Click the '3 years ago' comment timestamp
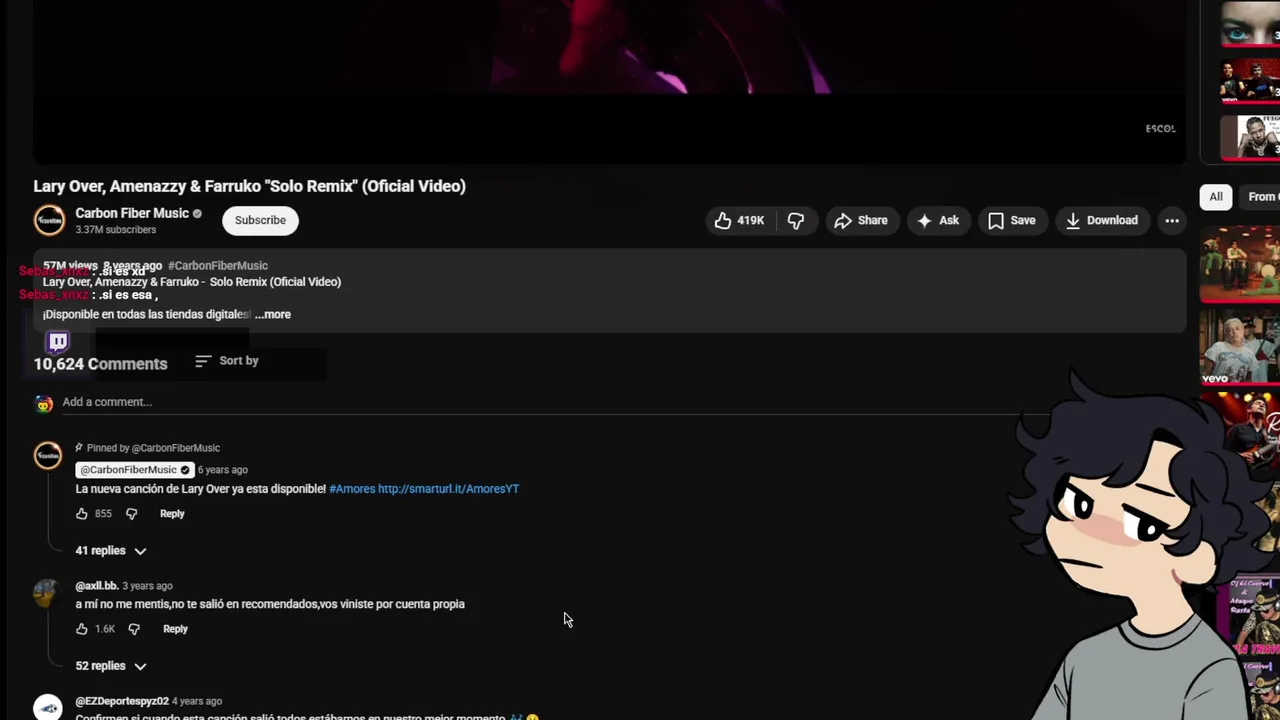The image size is (1280, 720). 147,586
